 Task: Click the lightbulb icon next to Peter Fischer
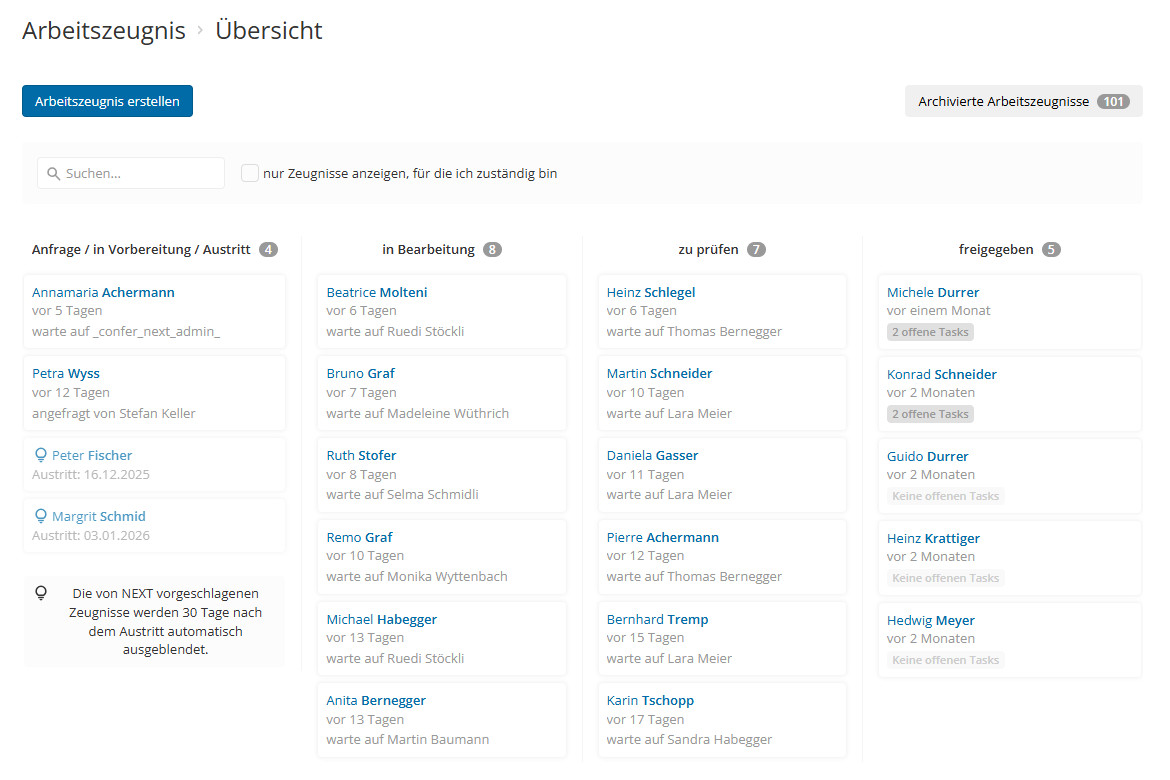40,455
